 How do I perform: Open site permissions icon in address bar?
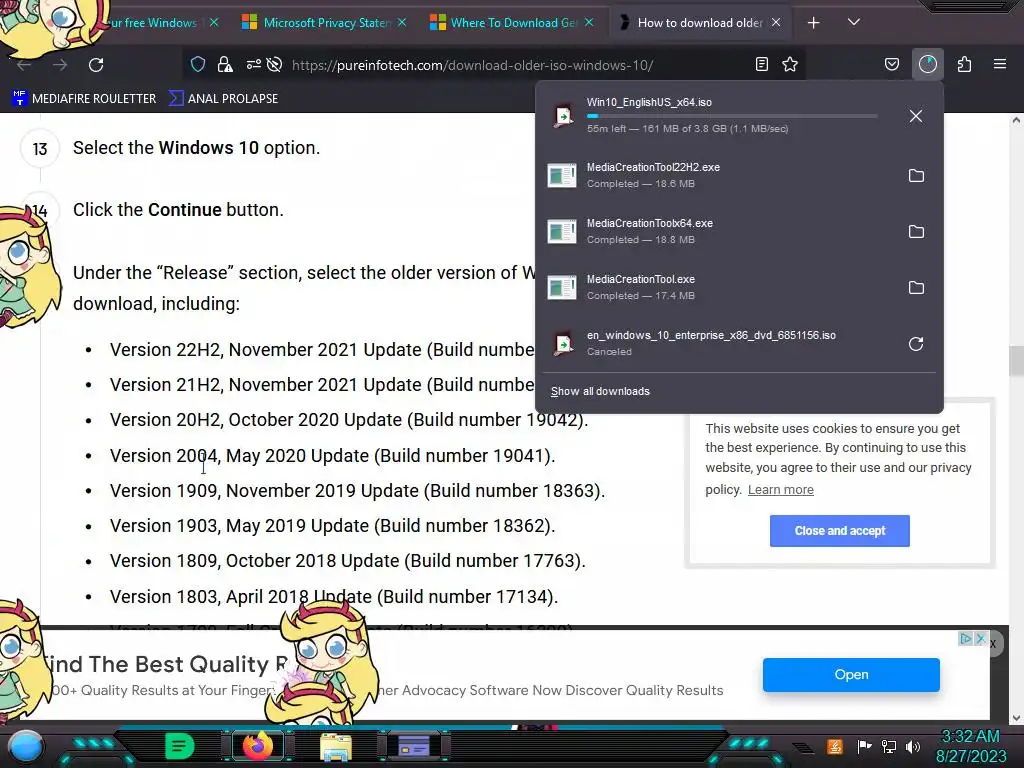point(253,64)
